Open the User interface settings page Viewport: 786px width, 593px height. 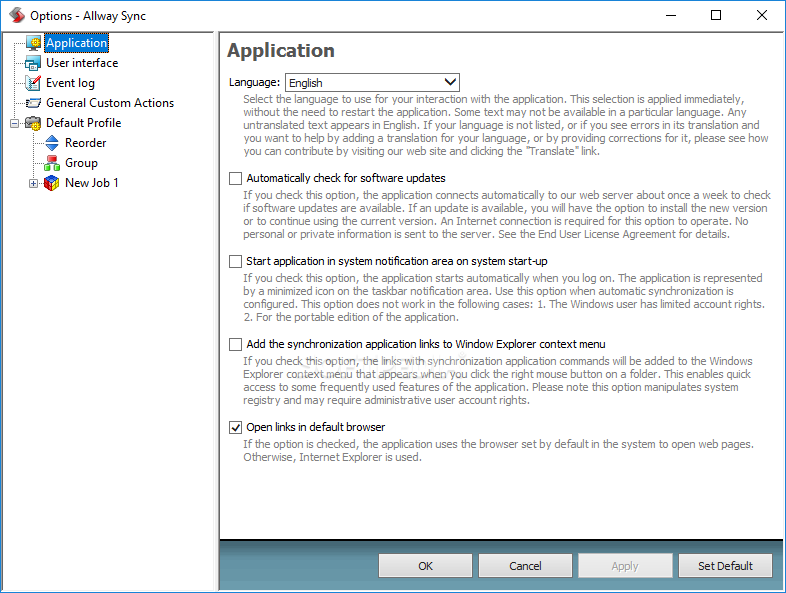point(82,63)
